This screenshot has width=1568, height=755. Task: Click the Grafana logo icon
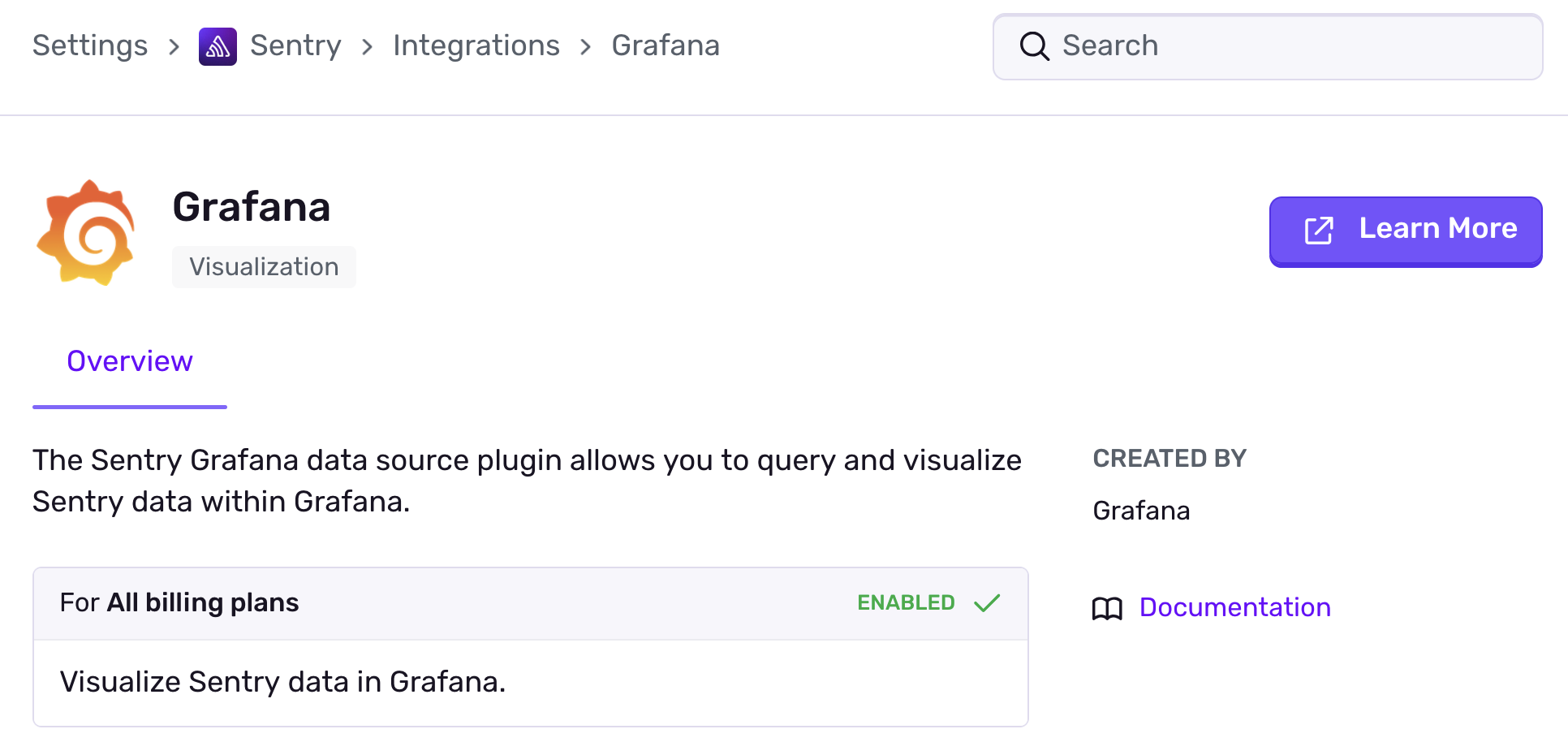pos(85,232)
